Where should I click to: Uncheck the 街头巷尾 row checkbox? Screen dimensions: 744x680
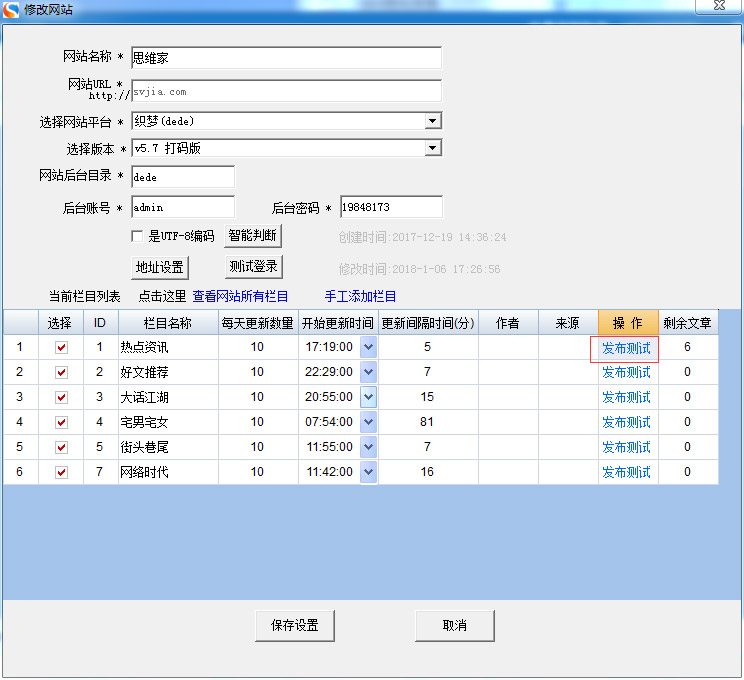coord(61,447)
